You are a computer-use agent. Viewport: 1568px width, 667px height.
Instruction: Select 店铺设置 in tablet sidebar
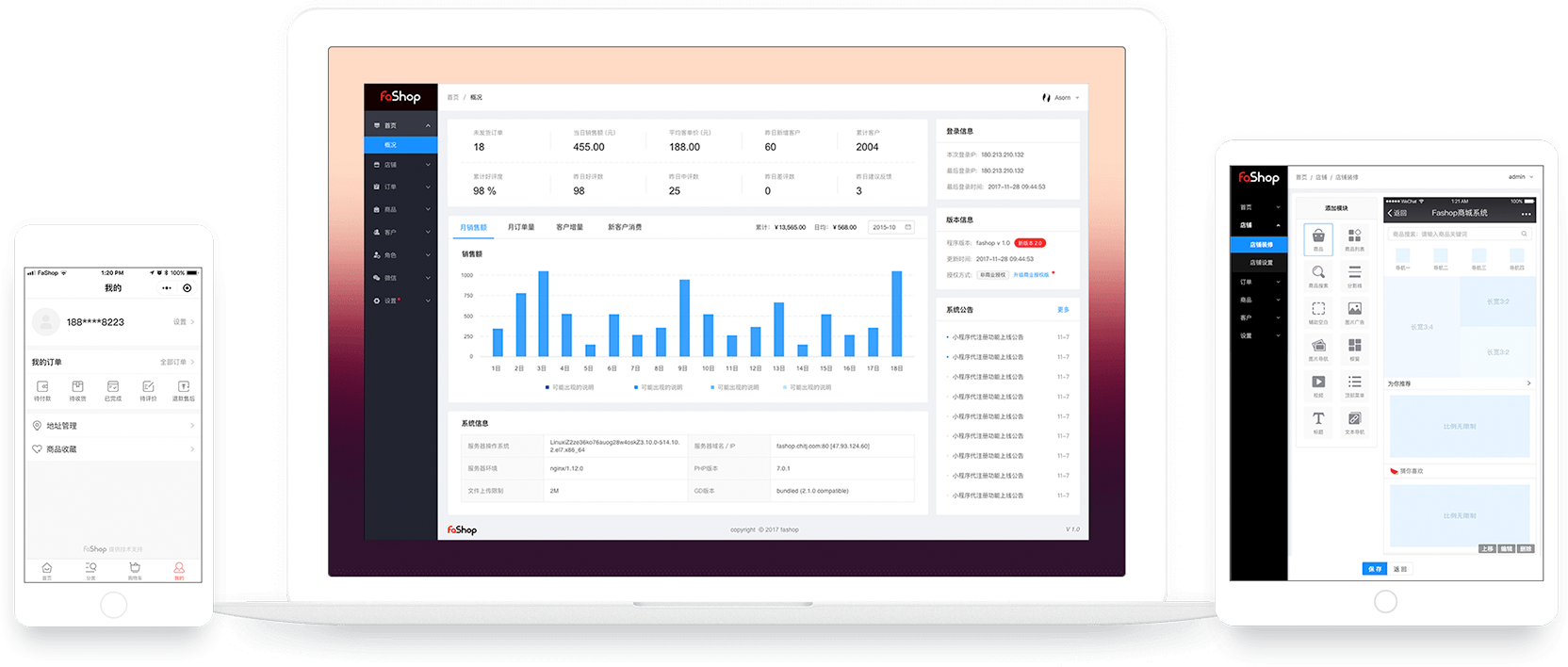tap(1259, 263)
